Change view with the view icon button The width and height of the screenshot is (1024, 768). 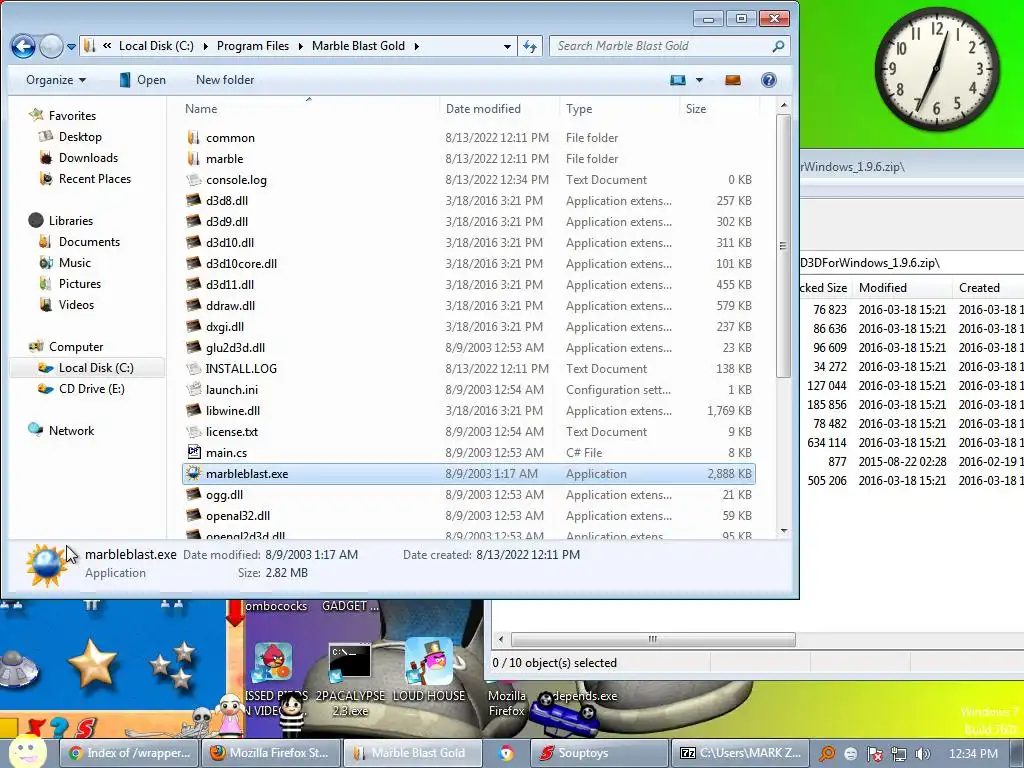coord(678,80)
